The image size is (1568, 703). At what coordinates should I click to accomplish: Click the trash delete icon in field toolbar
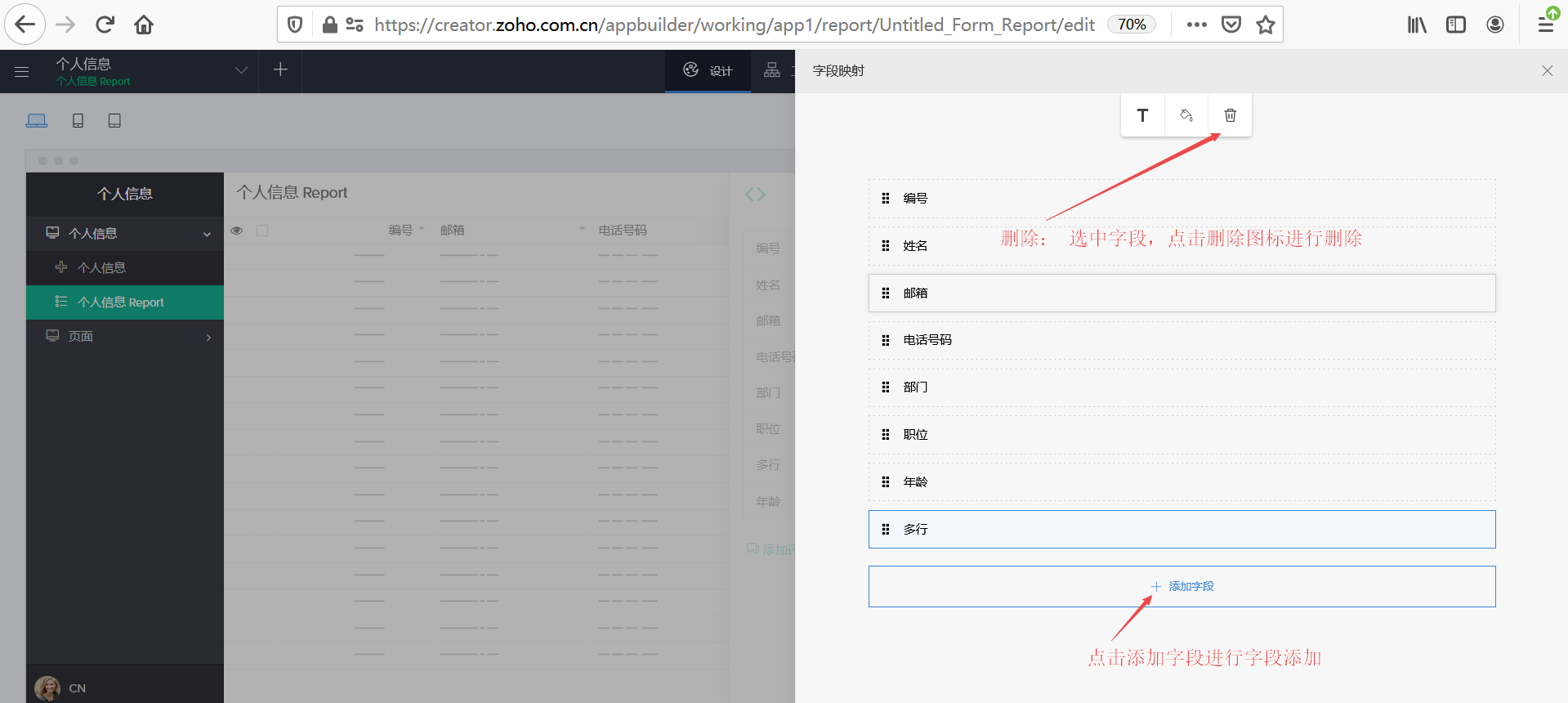(x=1230, y=115)
